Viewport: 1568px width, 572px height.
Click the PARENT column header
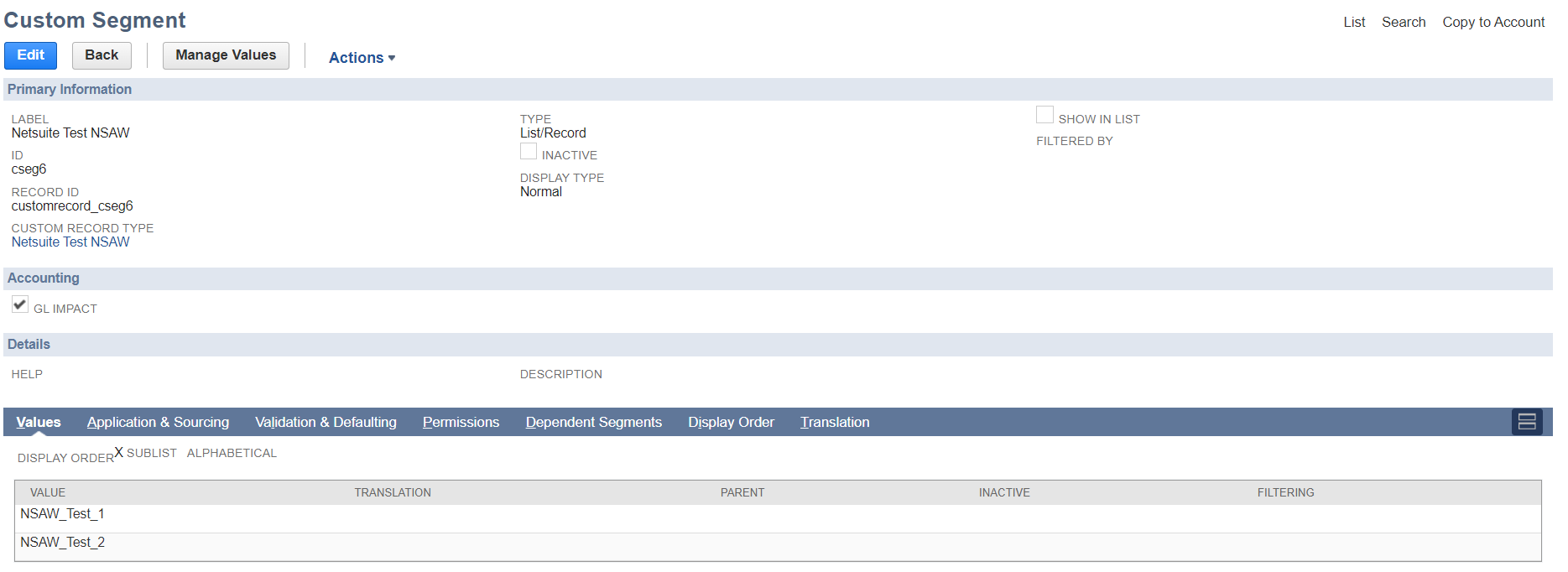(742, 492)
